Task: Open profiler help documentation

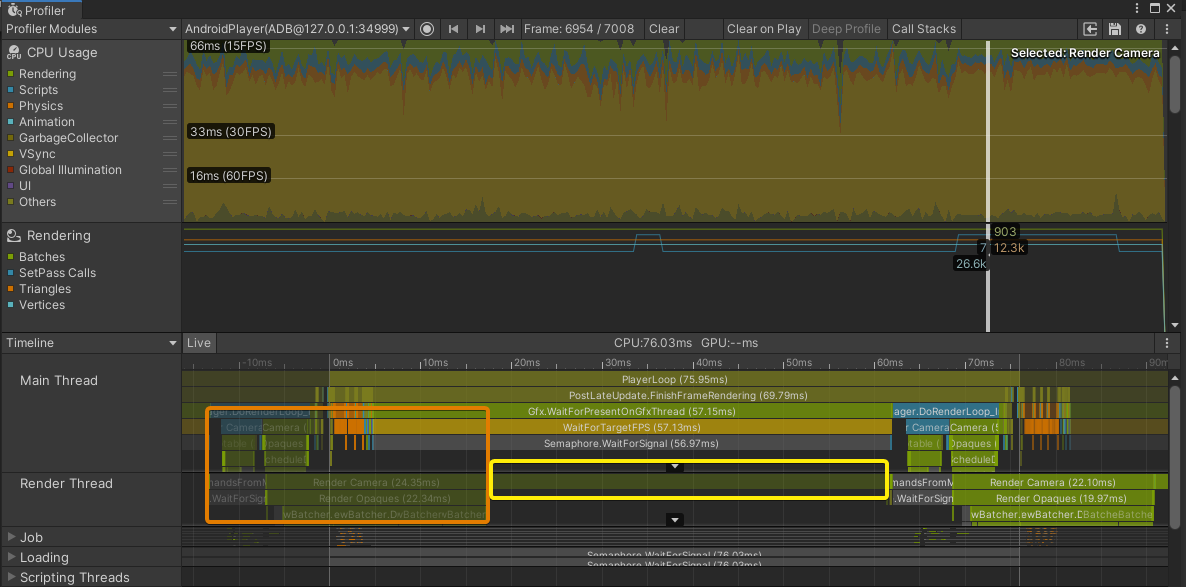Action: [1140, 29]
